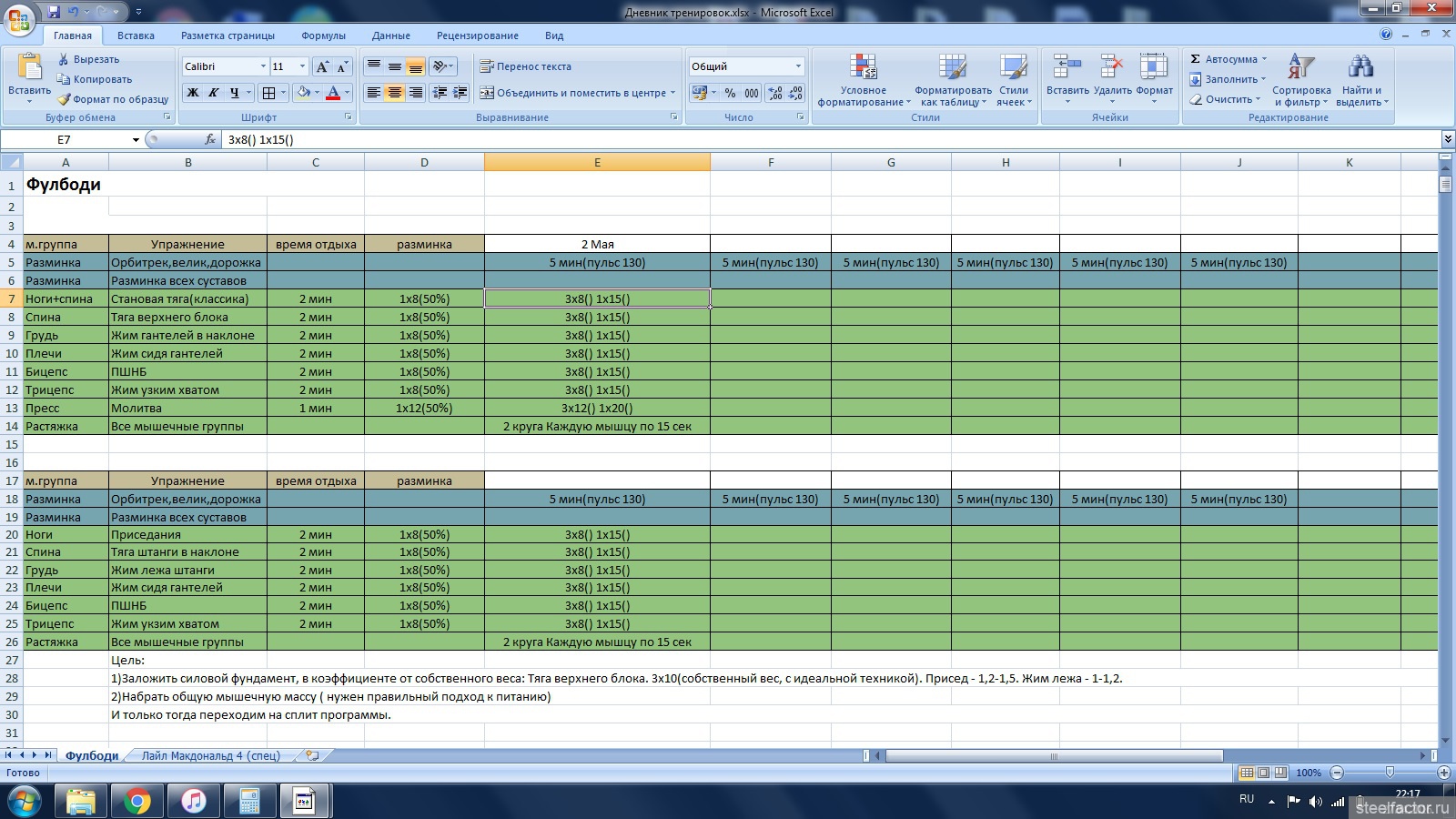Open sheet Лайл Макдональд 4 (спец)
Image resolution: width=1456 pixels, height=819 pixels.
coord(210,755)
